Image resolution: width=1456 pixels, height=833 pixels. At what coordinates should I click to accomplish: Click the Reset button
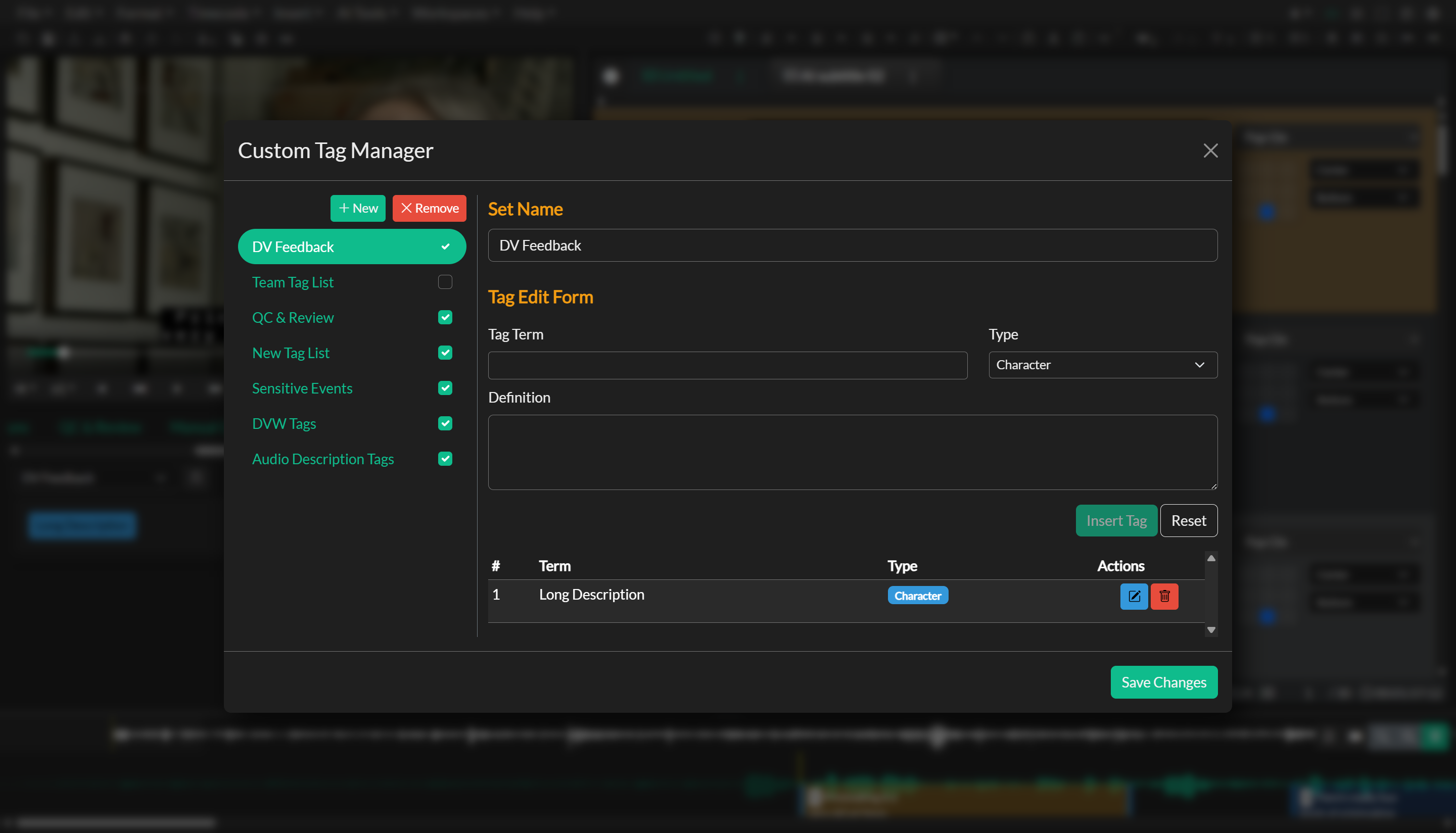tap(1189, 521)
